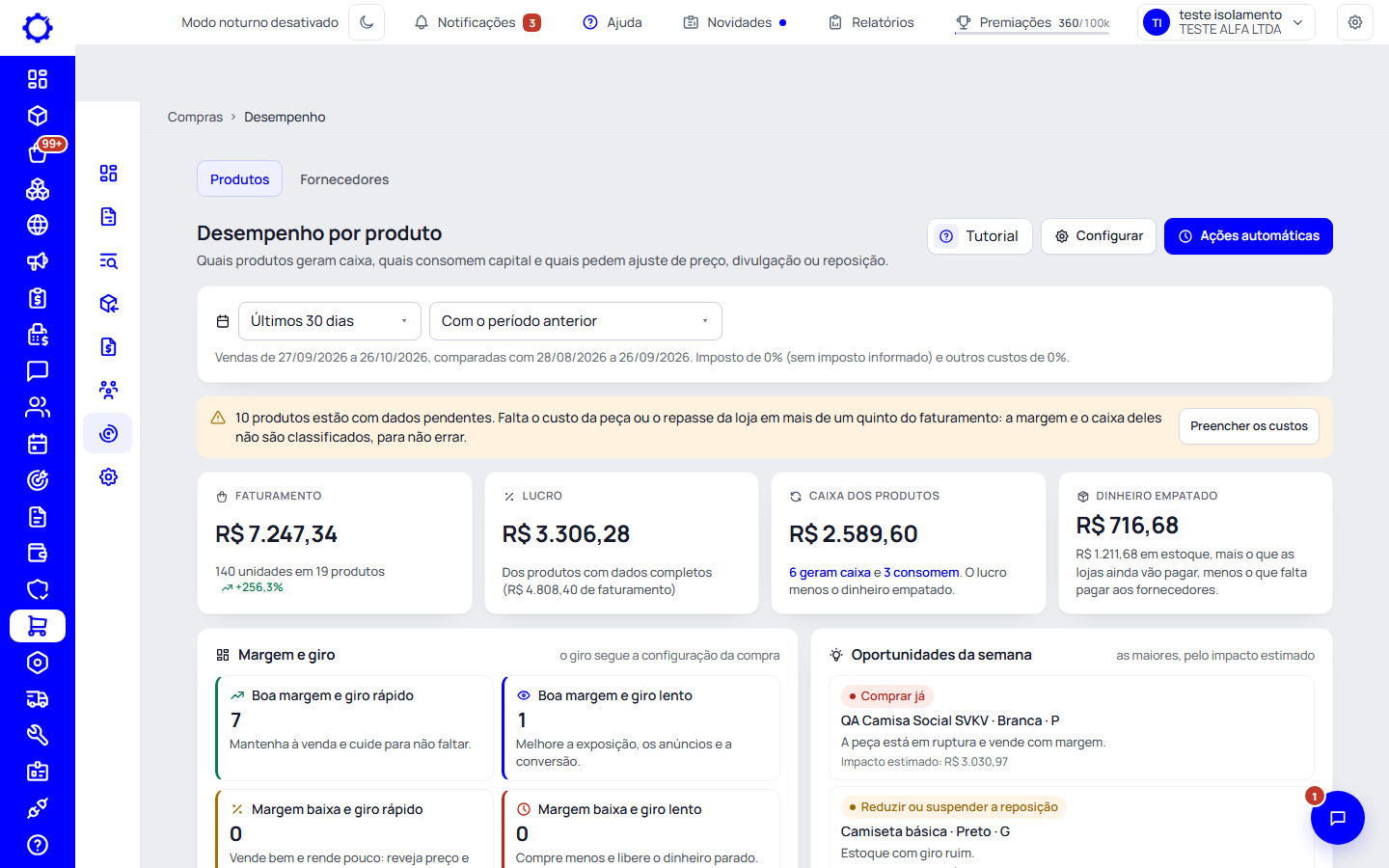This screenshot has width=1389, height=868.
Task: Open the wallet icon in the blue sidebar
Action: click(38, 553)
